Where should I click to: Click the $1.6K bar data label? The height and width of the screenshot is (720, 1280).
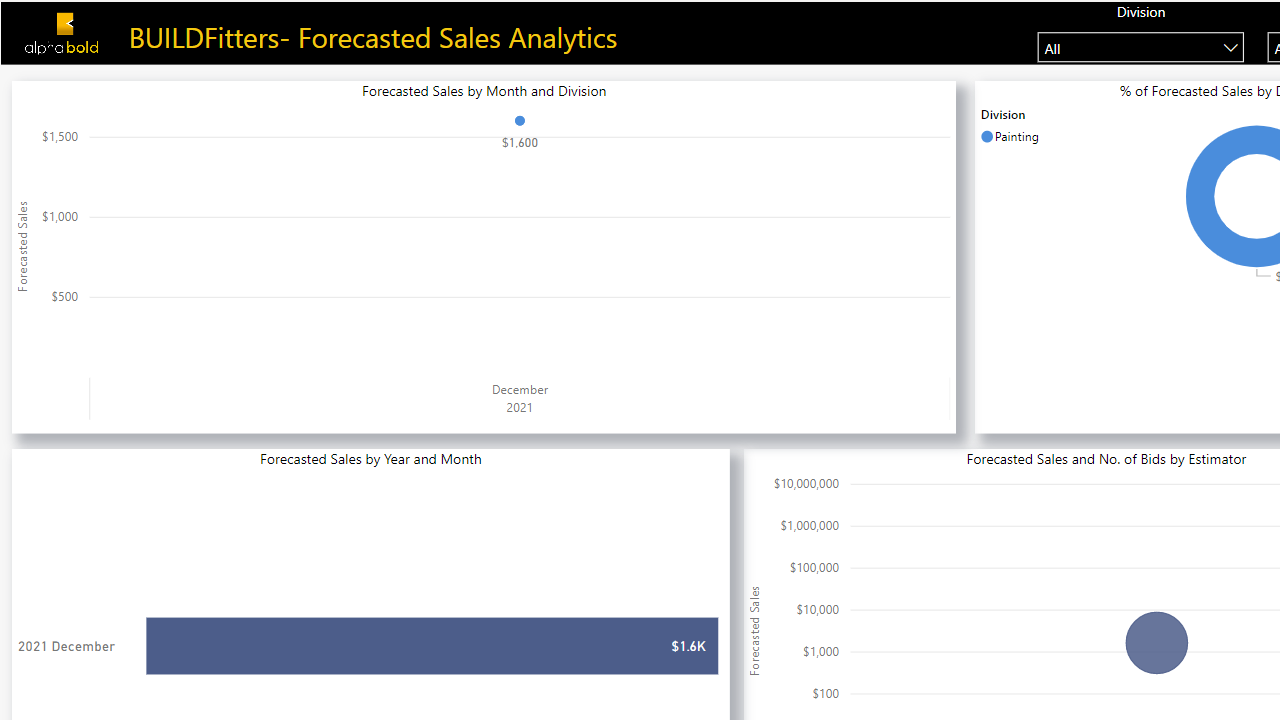(x=688, y=646)
